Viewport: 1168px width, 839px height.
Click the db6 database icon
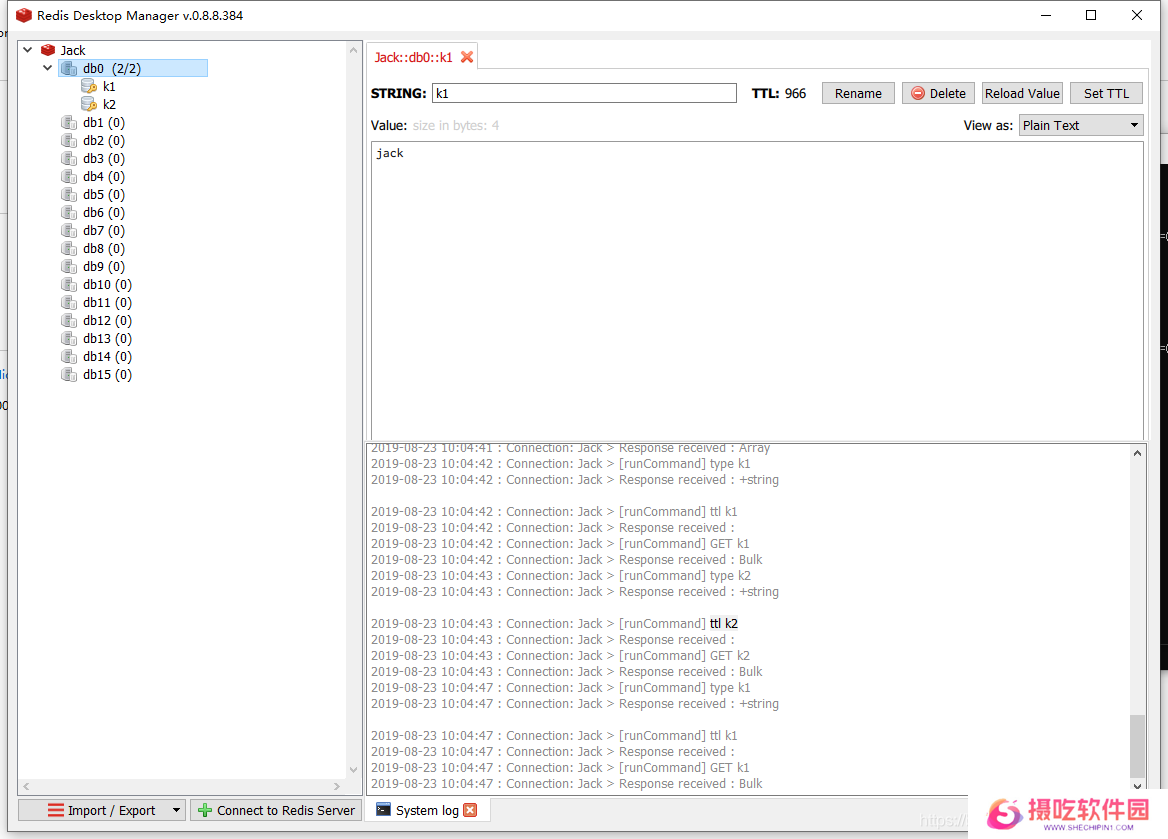point(69,212)
